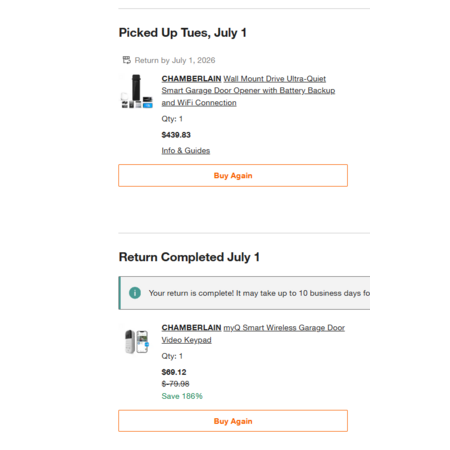Click the $69.12 price
Image resolution: width=450 pixels, height=450 pixels.
[174, 372]
